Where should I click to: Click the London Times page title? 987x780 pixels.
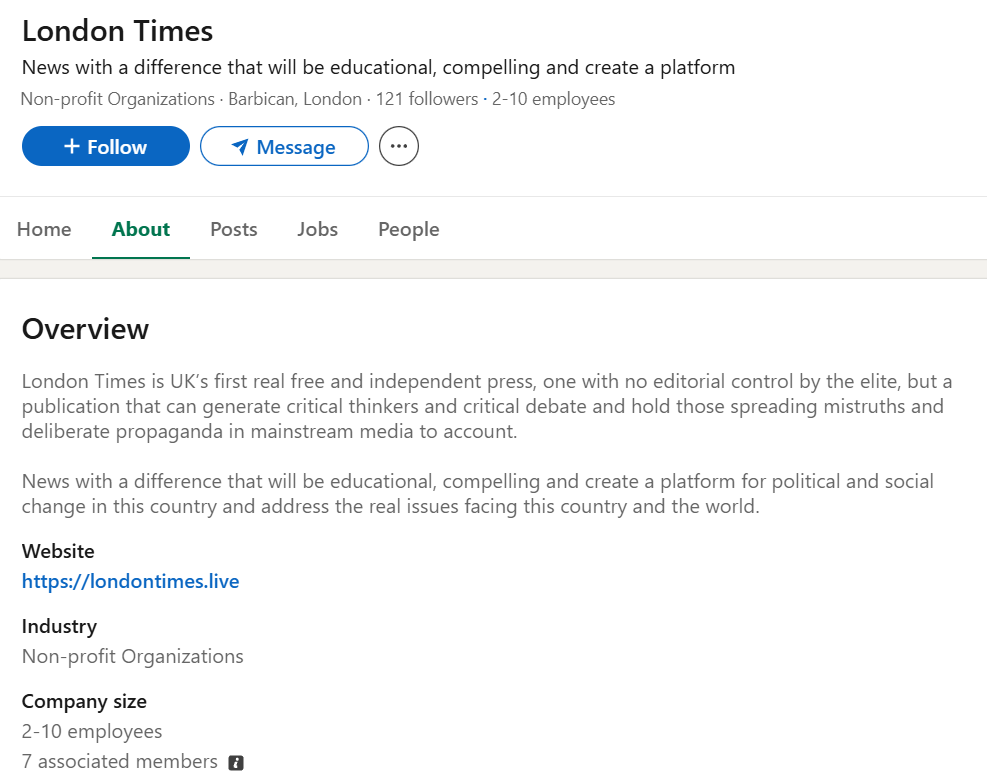point(118,31)
